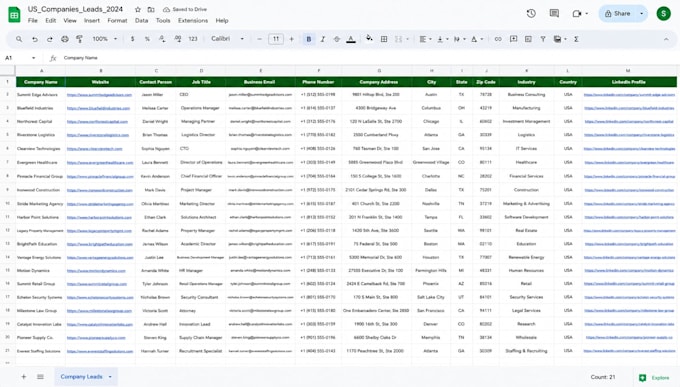Create a filter
Image resolution: width=680 pixels, height=387 pixels.
(x=543, y=39)
